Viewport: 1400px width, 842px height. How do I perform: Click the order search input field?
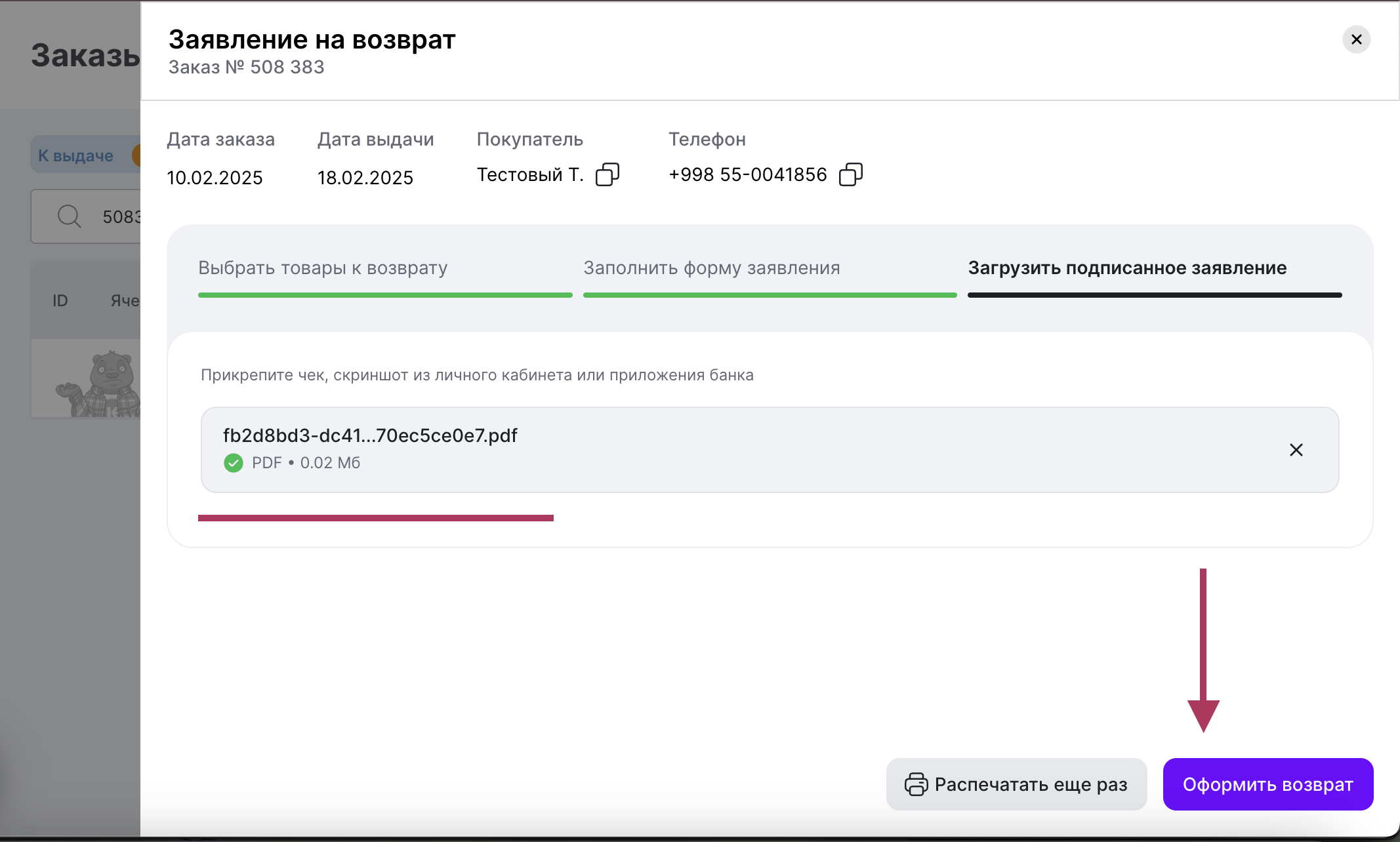pyautogui.click(x=118, y=216)
